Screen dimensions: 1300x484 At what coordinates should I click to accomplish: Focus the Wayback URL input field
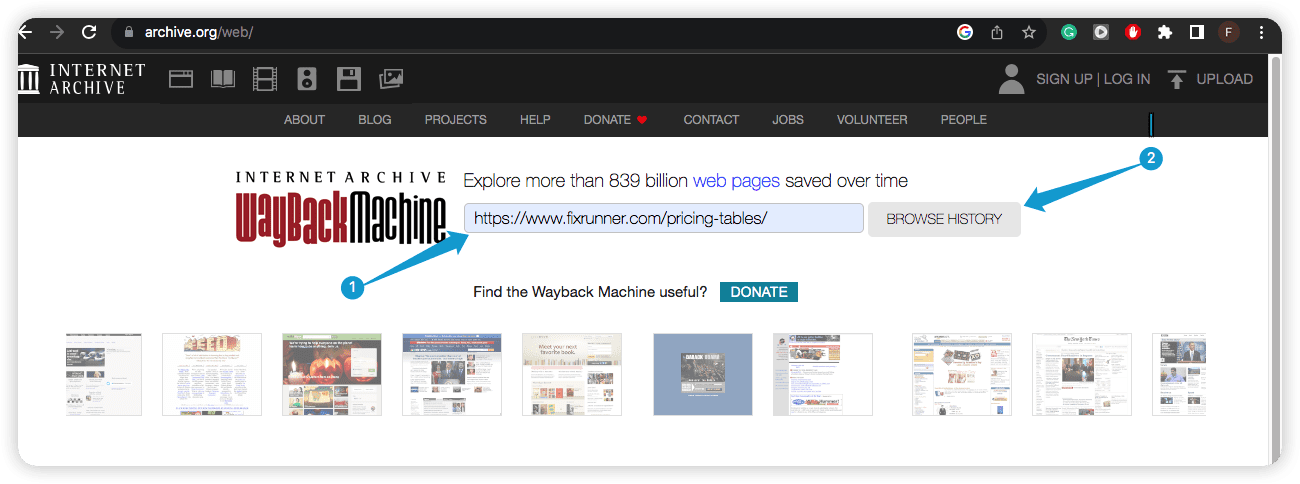(x=663, y=218)
